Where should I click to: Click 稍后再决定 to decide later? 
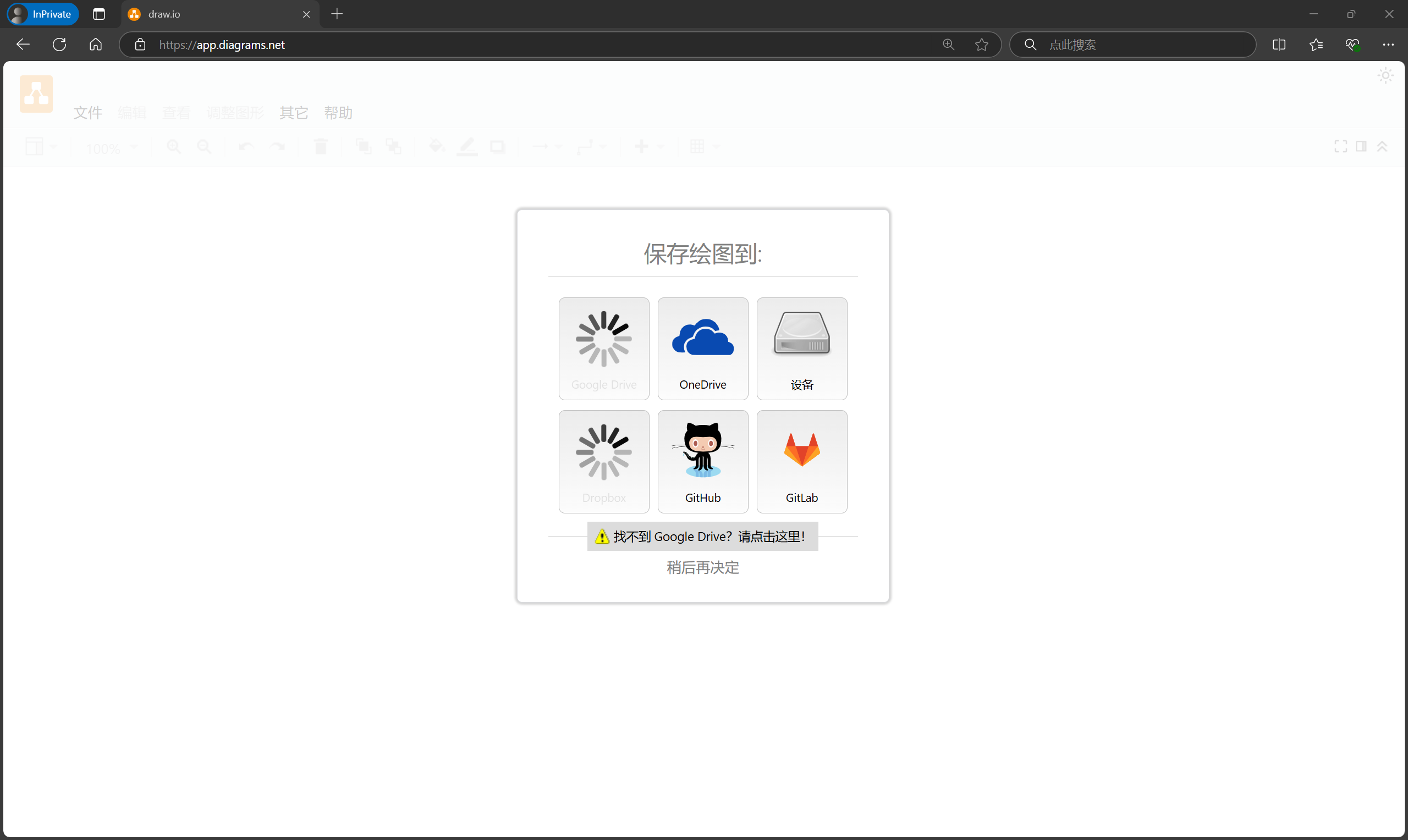[x=702, y=567]
